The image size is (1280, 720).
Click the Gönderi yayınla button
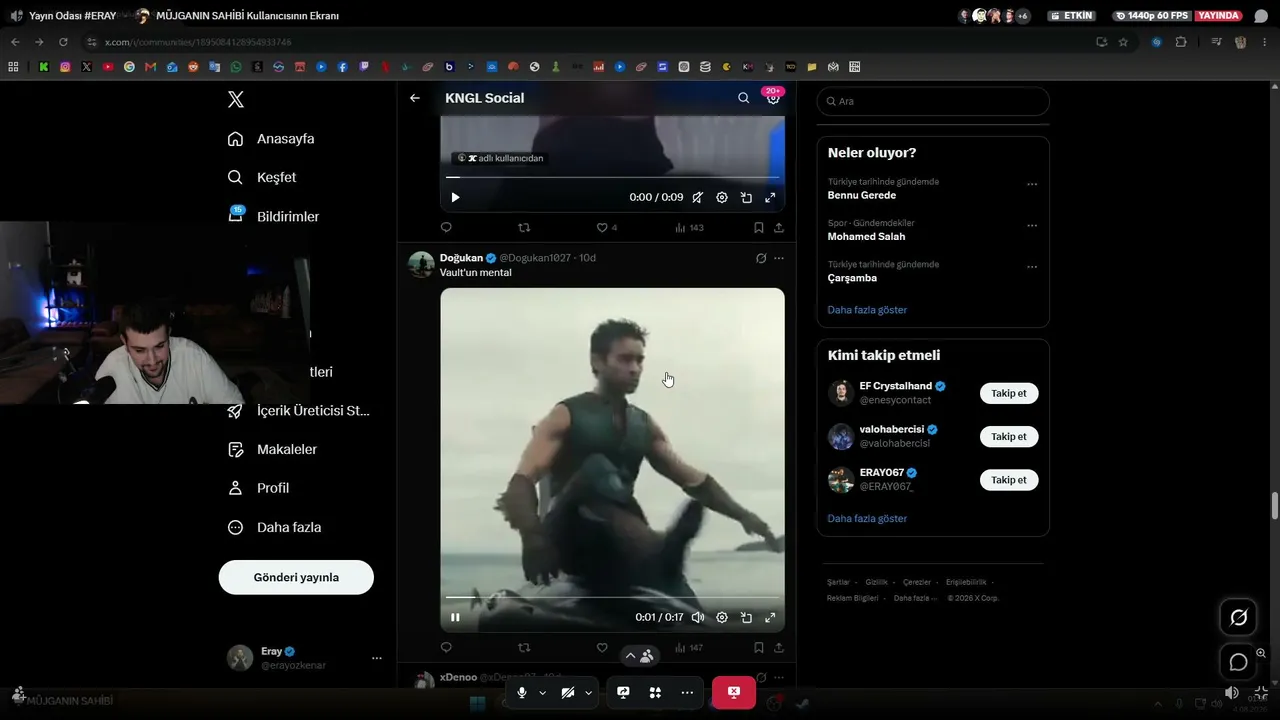pos(296,577)
